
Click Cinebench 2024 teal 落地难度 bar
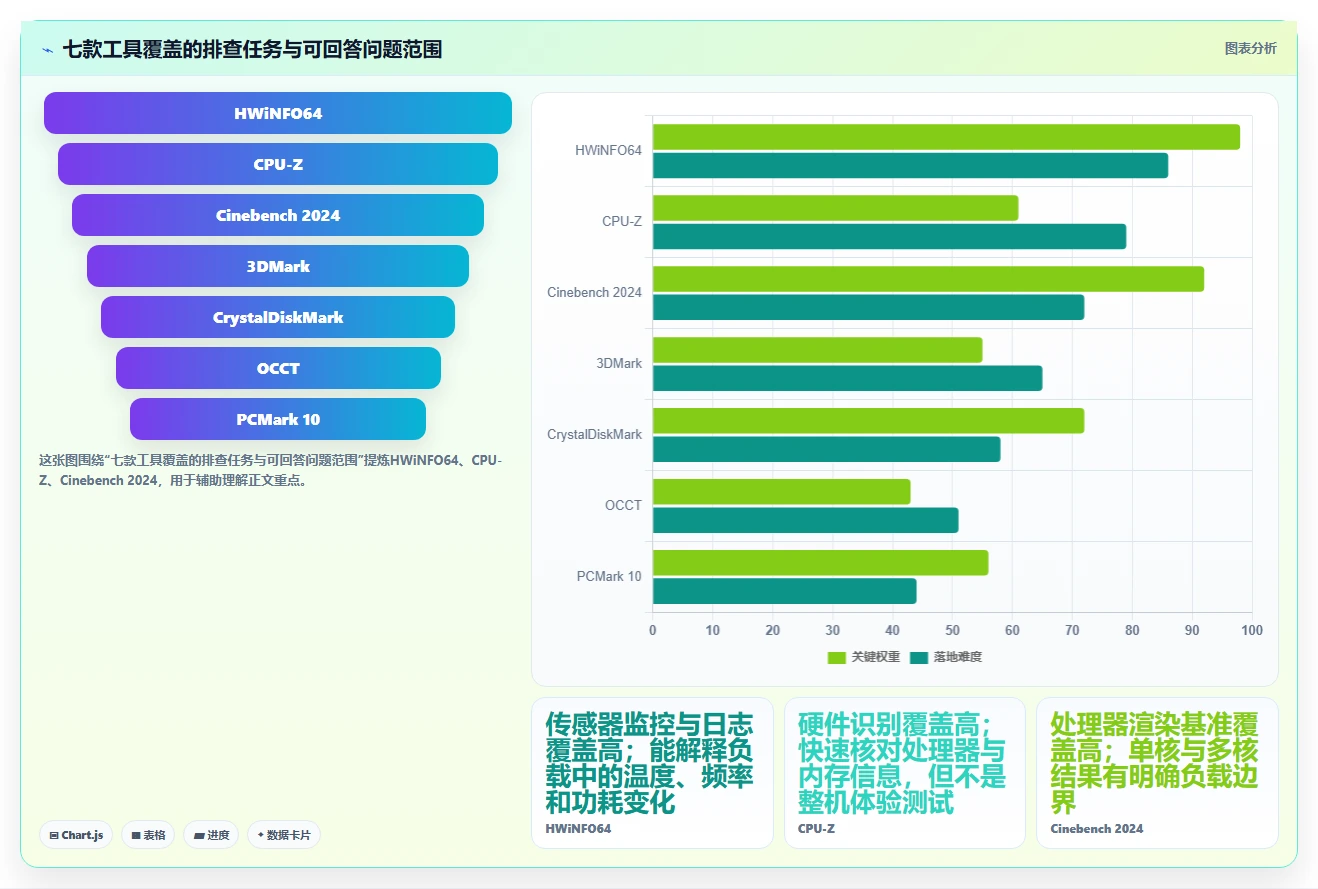(x=868, y=307)
